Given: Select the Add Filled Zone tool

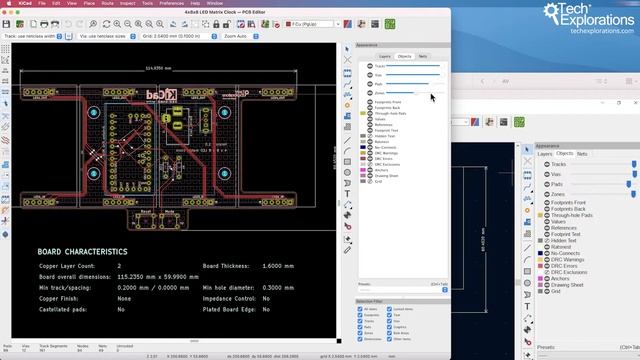Looking at the screenshot, I should click(347, 116).
